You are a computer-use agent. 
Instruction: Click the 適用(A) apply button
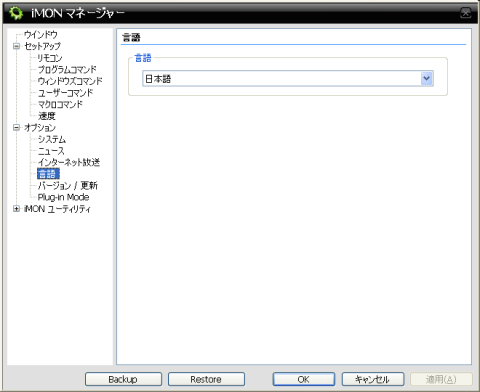[x=441, y=379]
